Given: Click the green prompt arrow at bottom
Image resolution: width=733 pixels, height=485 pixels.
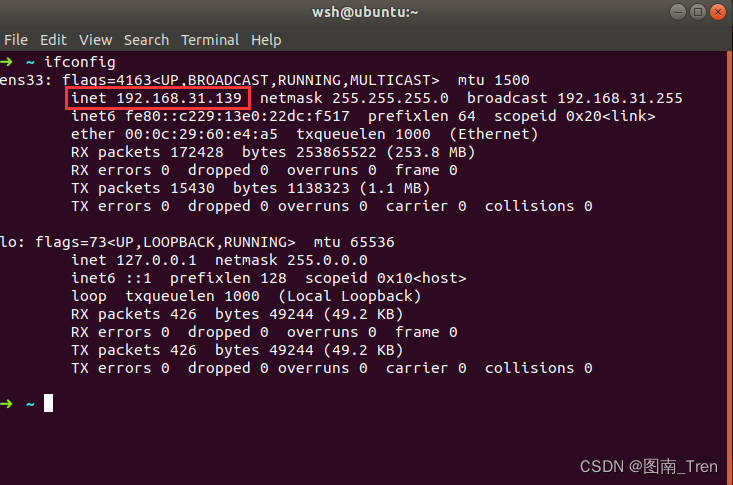Looking at the screenshot, I should click(7, 404).
